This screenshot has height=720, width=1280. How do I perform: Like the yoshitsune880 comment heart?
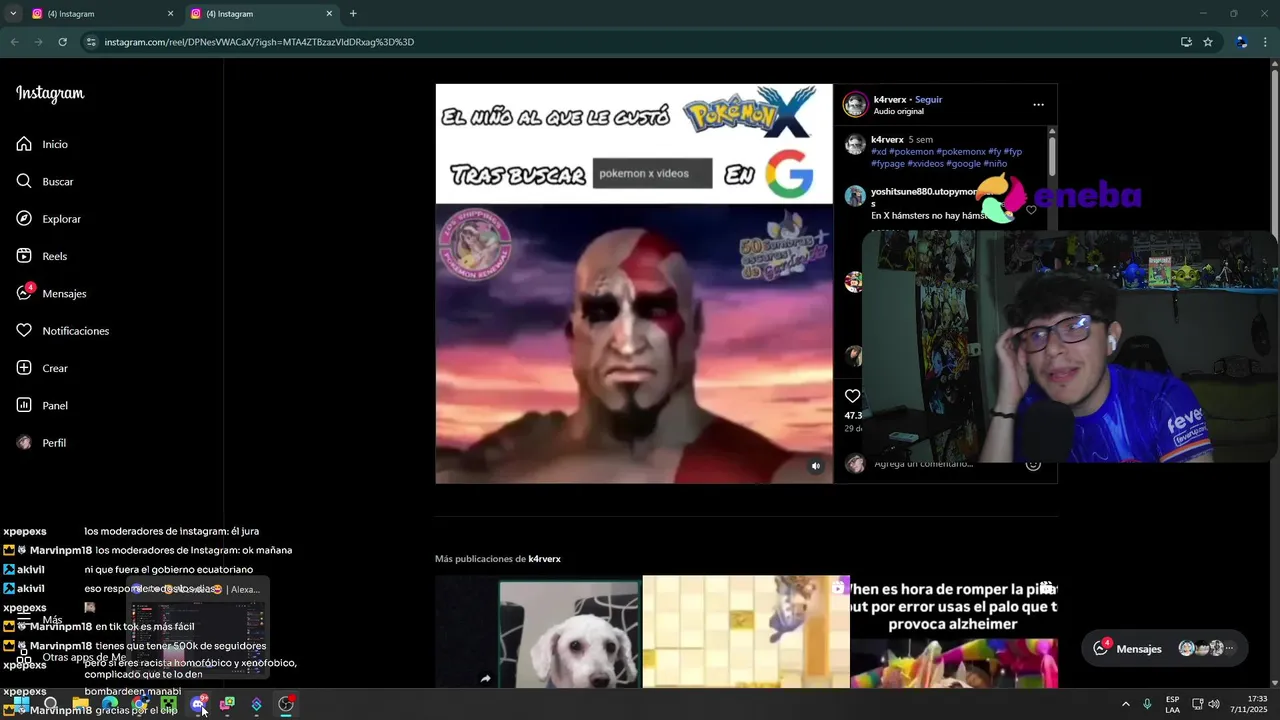coord(1031,210)
